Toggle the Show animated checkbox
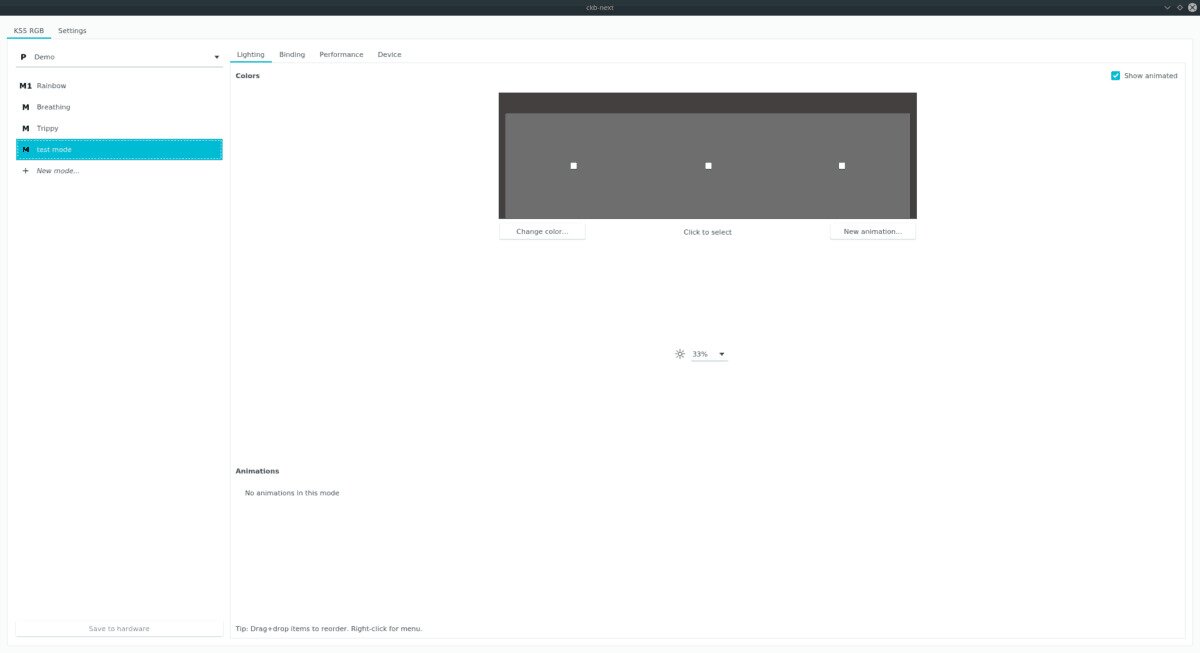Image resolution: width=1200 pixels, height=653 pixels. pos(1116,76)
